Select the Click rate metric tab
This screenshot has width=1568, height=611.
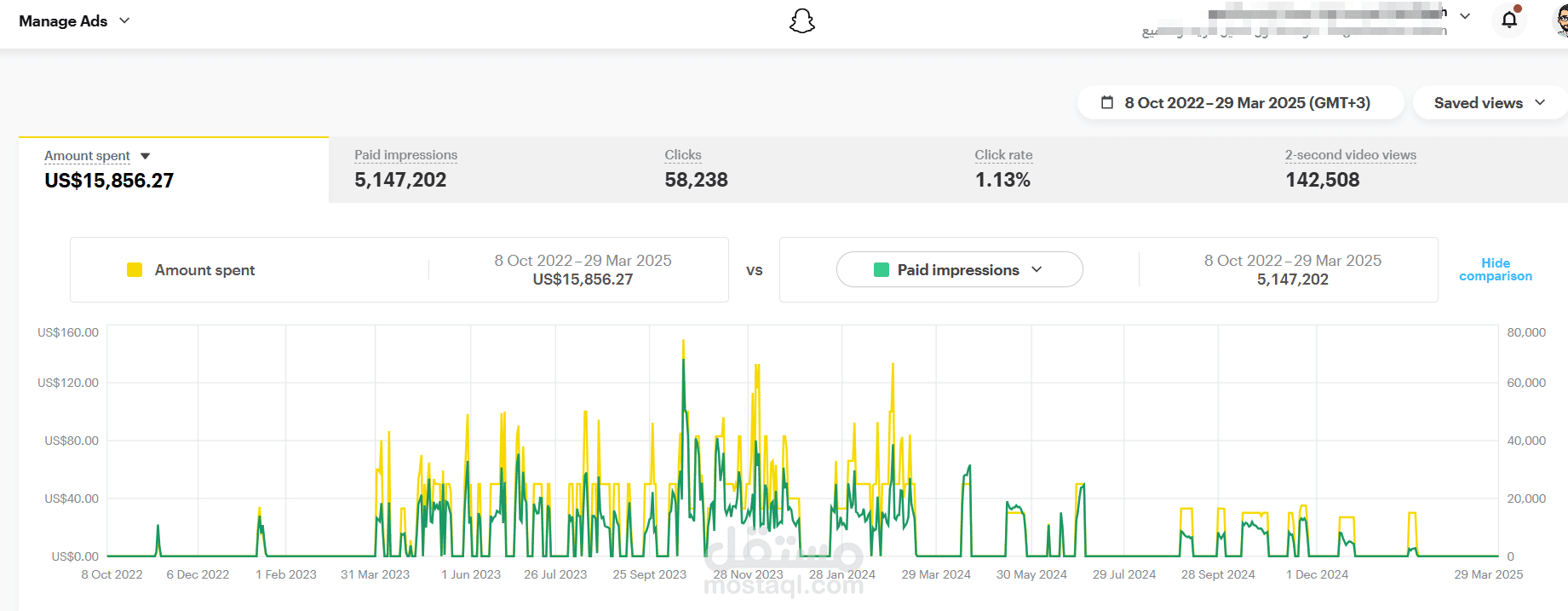click(x=1104, y=170)
